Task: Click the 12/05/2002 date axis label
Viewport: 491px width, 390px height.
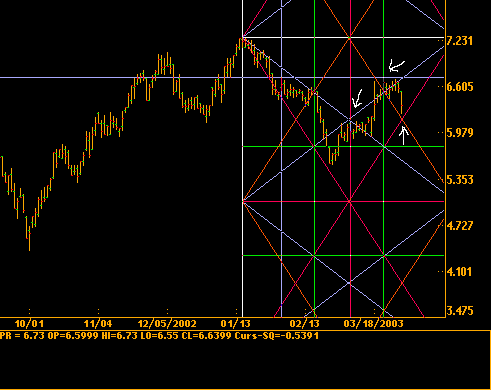Action: coord(167,324)
